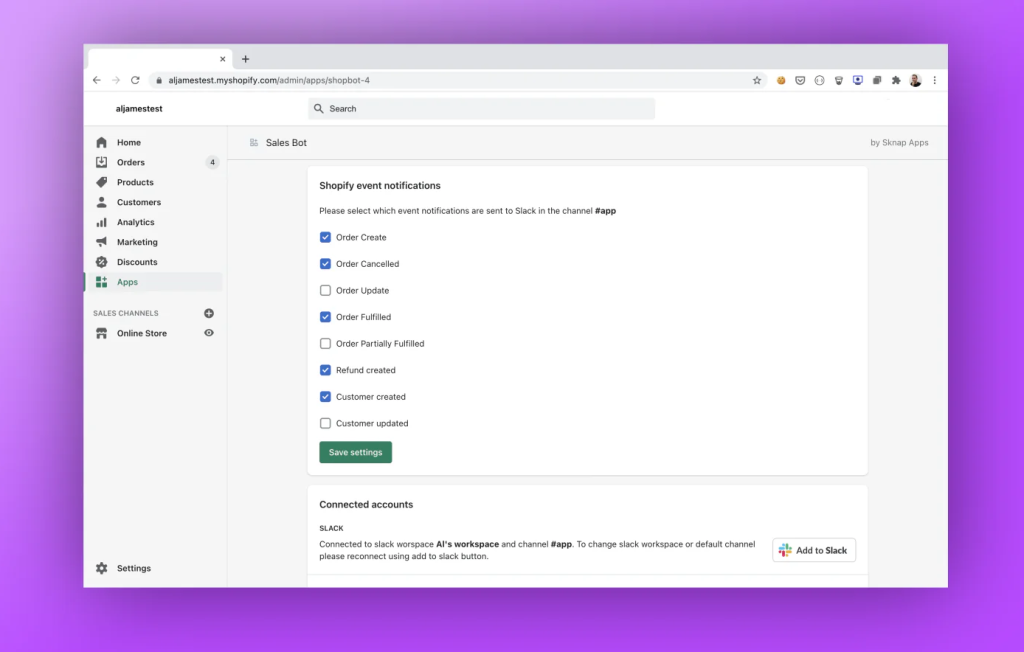Open Analytics bar chart icon
Viewport: 1024px width, 652px height.
point(101,222)
